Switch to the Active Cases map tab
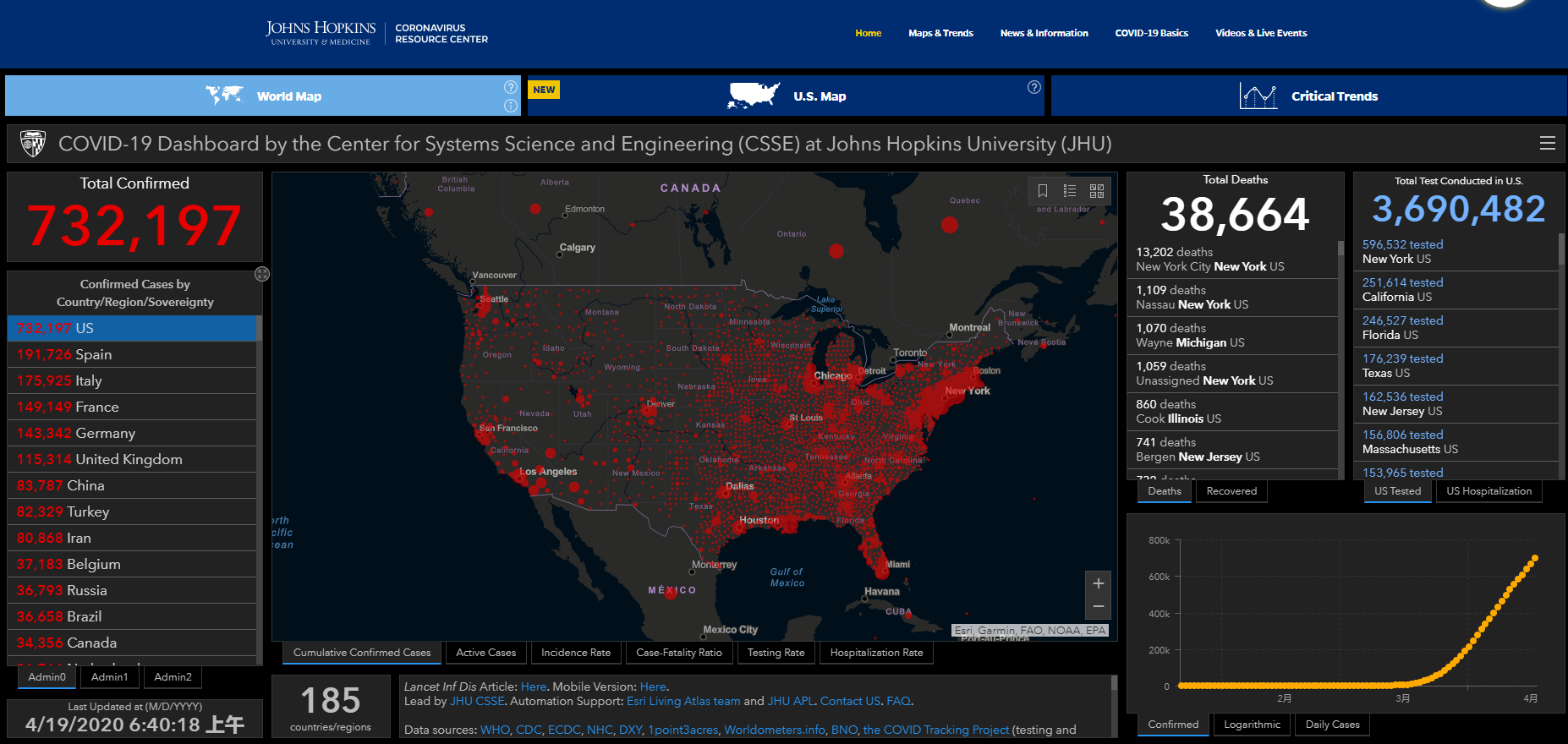This screenshot has width=1568, height=744. coord(485,653)
